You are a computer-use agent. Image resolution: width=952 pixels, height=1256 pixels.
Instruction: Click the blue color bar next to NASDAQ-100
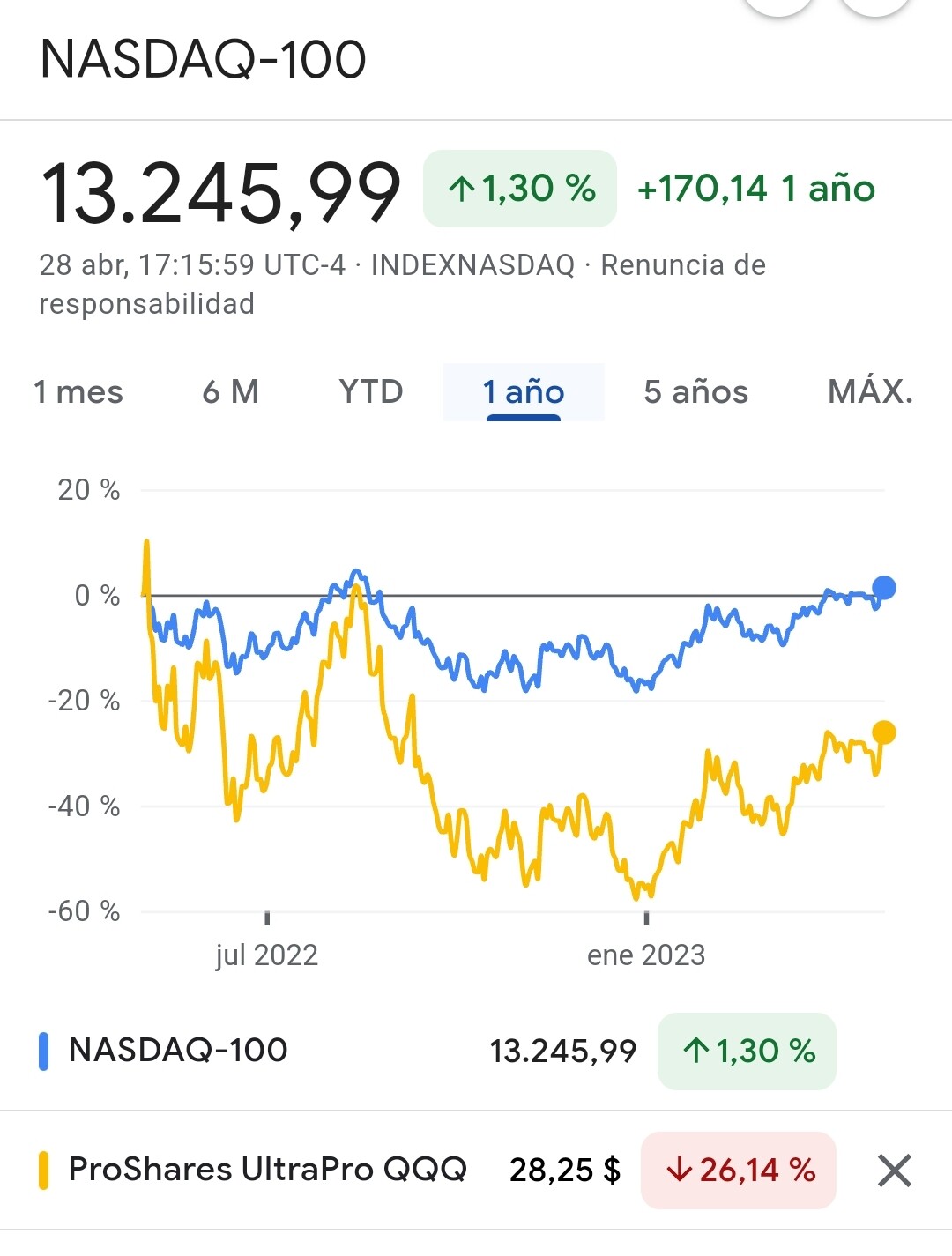[43, 1051]
